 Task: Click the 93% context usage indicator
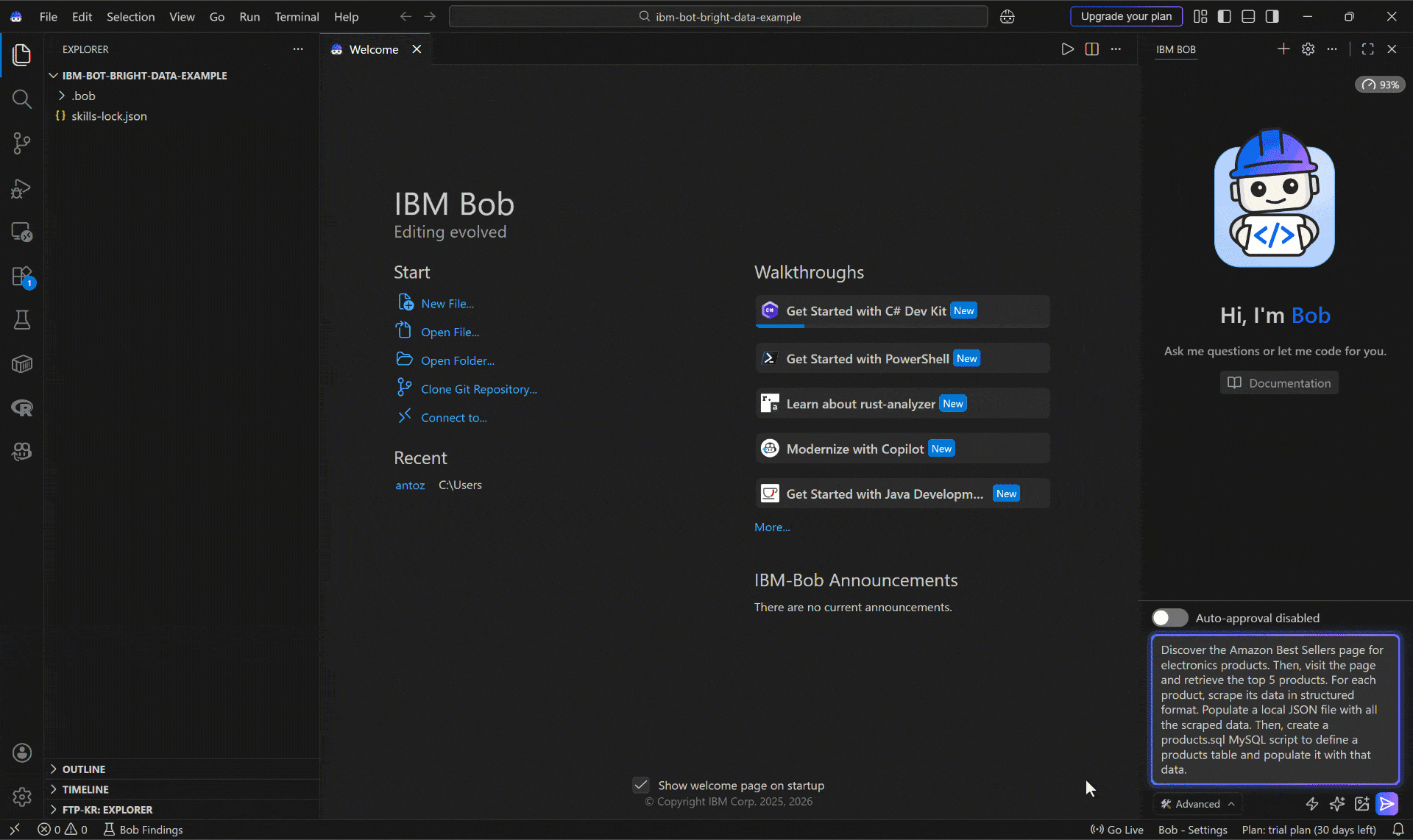click(x=1380, y=85)
